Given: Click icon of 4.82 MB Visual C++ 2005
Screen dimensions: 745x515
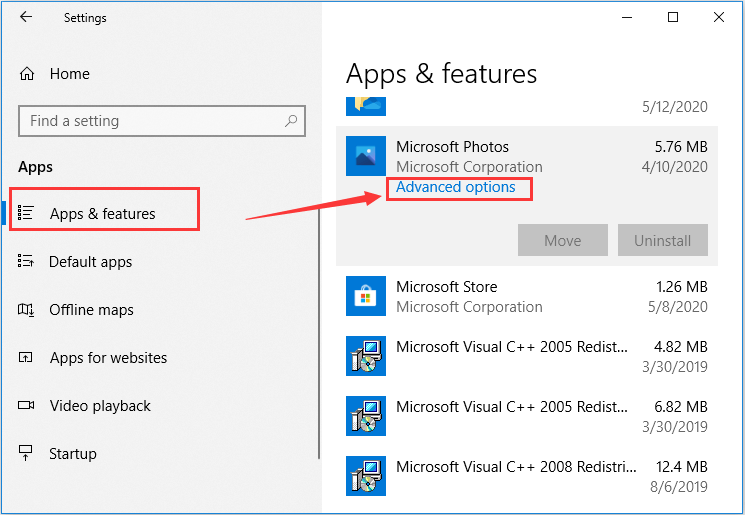Looking at the screenshot, I should 366,356.
